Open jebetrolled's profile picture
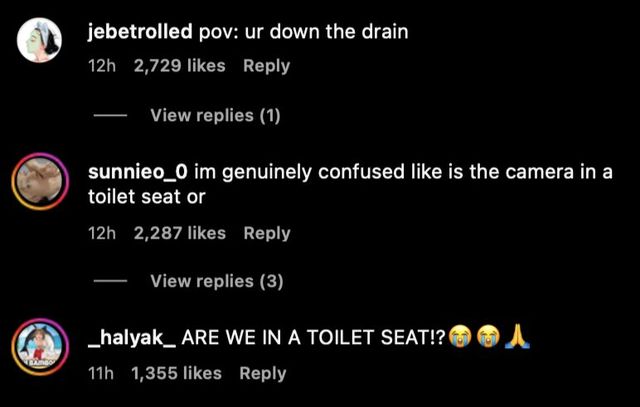The height and width of the screenshot is (407, 640). coord(39,40)
